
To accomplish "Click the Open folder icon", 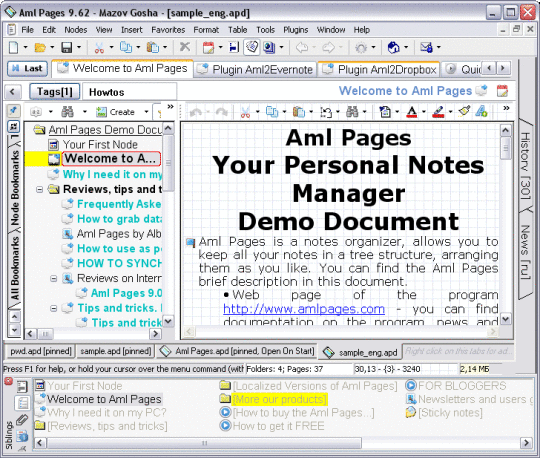I will coord(40,48).
